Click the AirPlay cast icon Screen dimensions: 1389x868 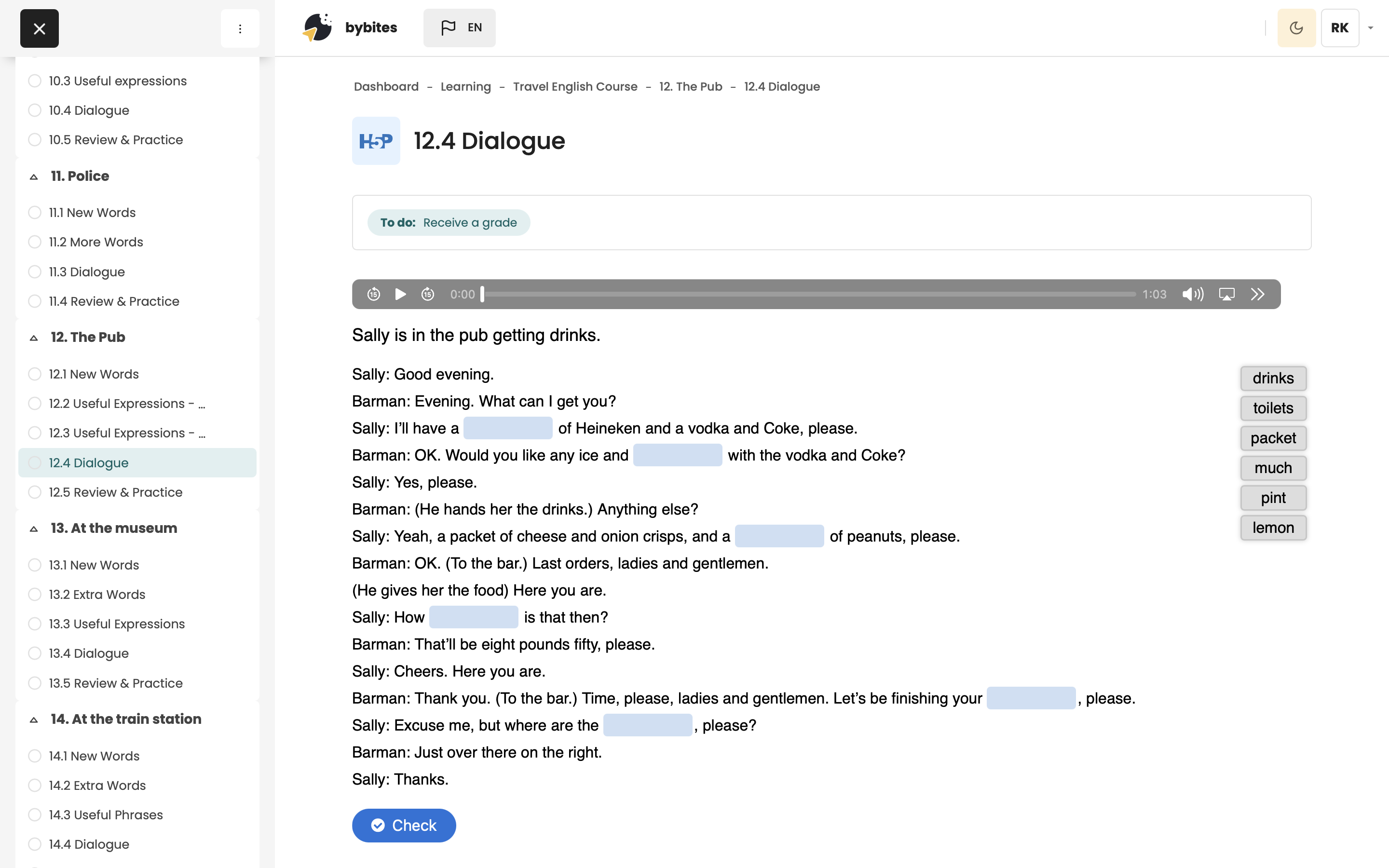tap(1226, 295)
